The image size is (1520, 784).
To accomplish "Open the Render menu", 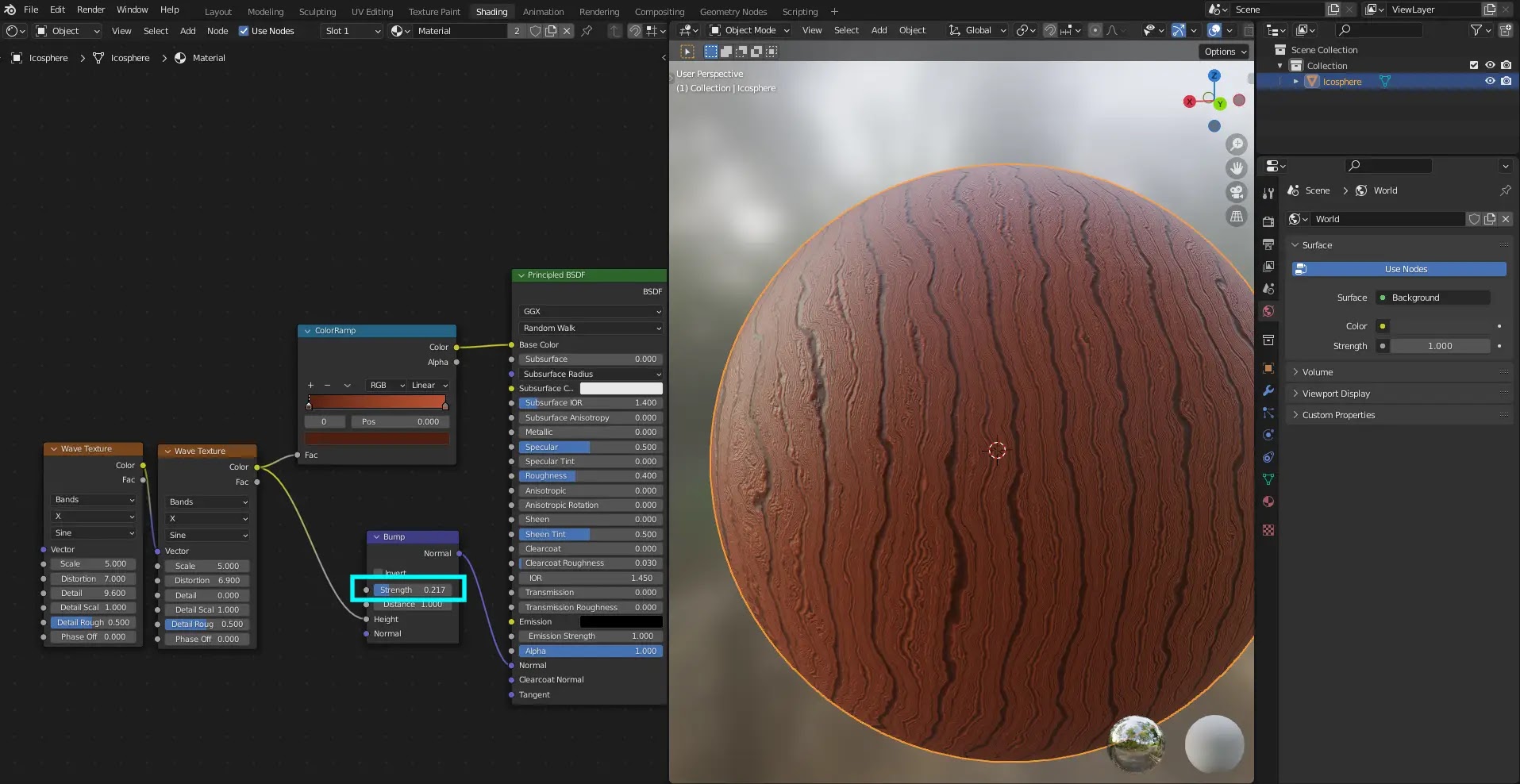I will 90,10.
